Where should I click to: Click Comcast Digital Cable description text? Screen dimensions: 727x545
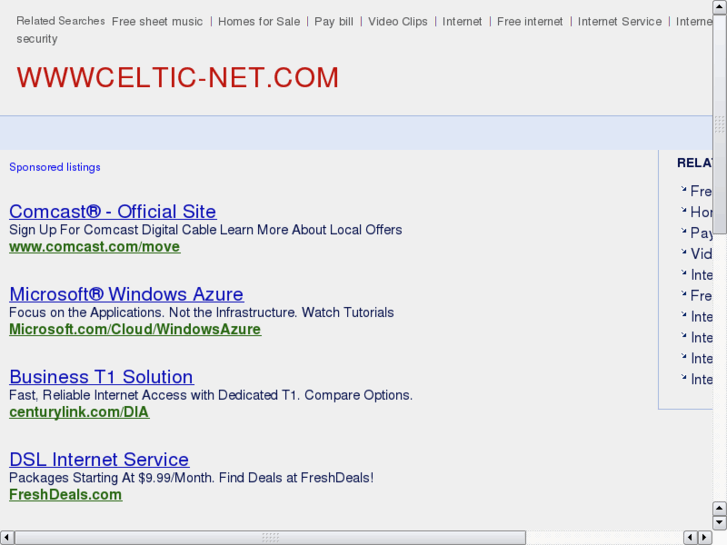click(x=205, y=230)
